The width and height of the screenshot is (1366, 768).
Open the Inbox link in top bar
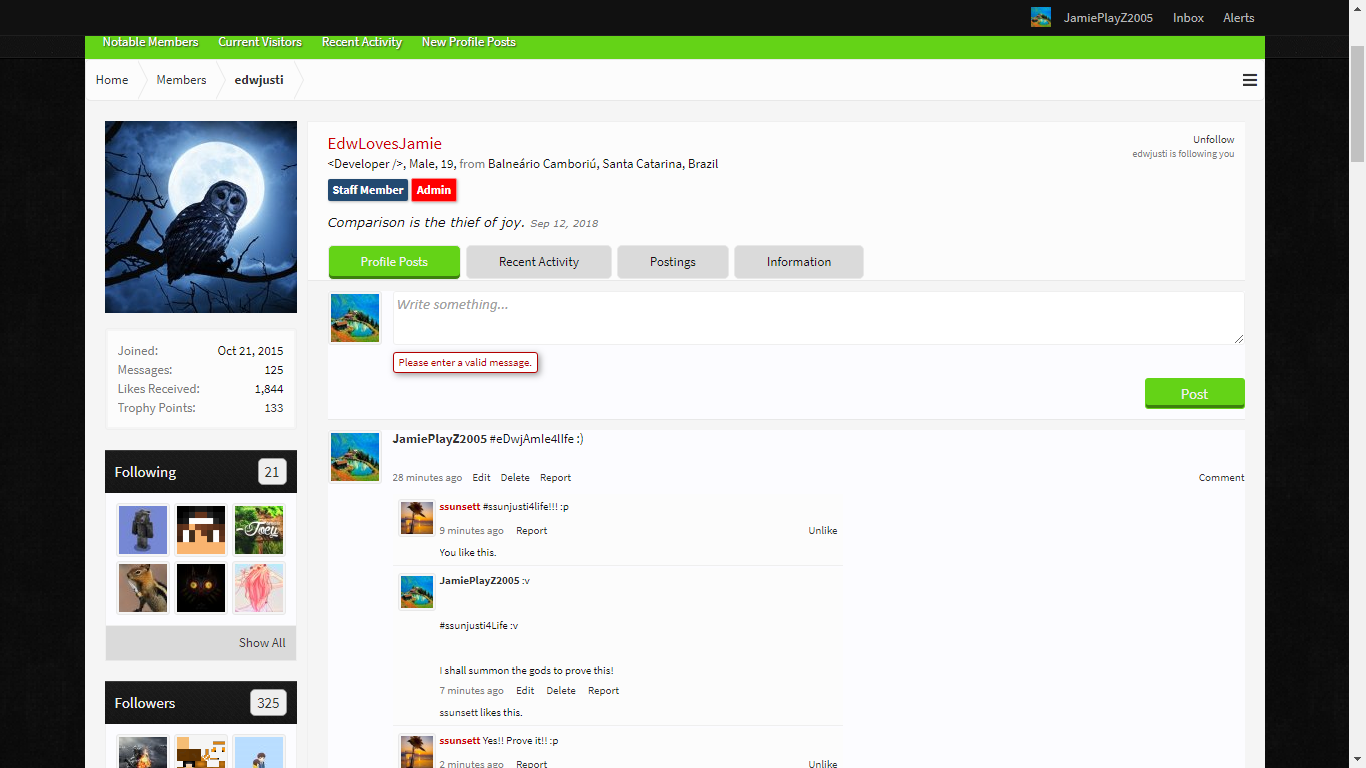click(x=1188, y=18)
